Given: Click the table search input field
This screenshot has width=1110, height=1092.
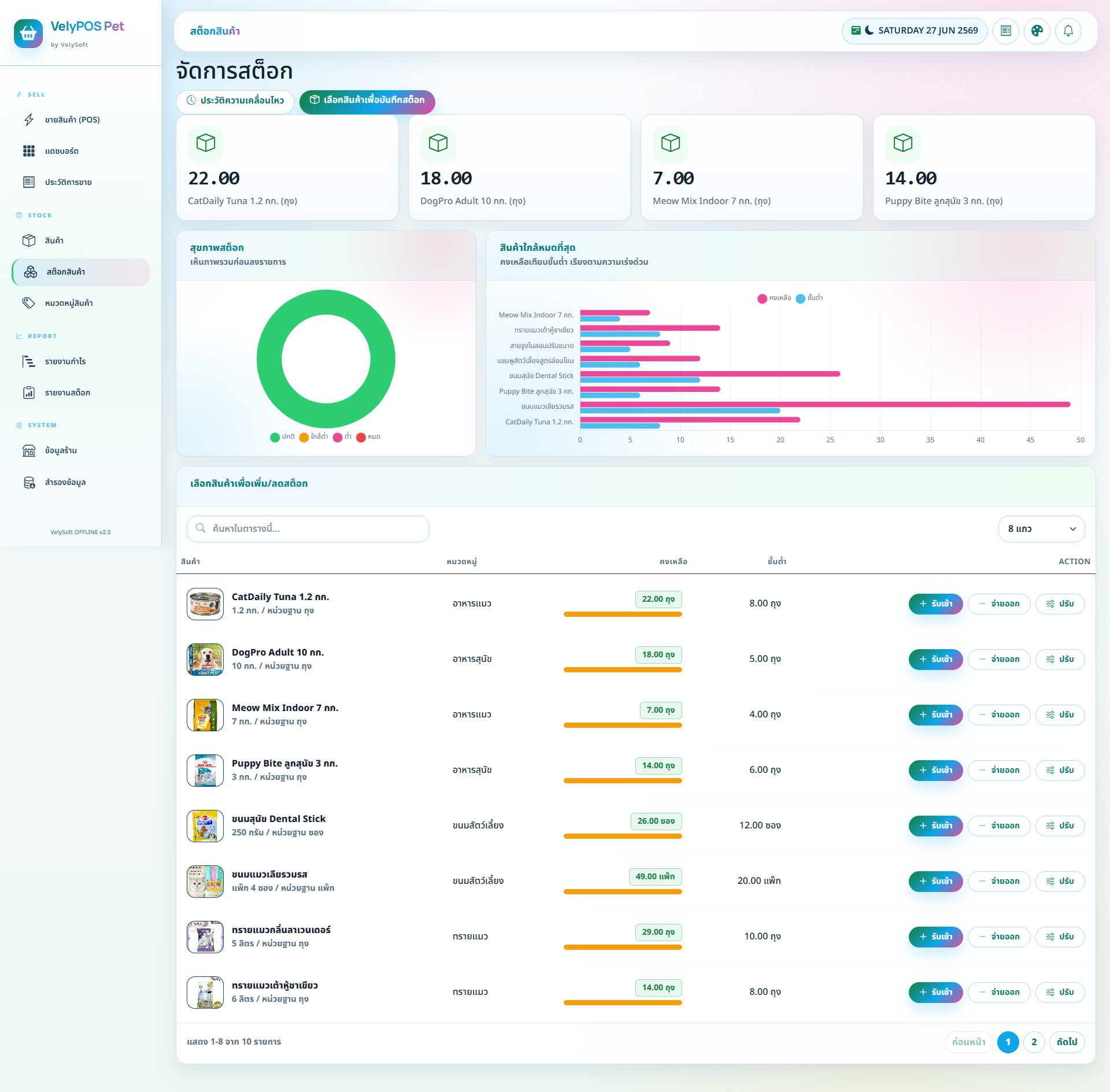Looking at the screenshot, I should 308,528.
